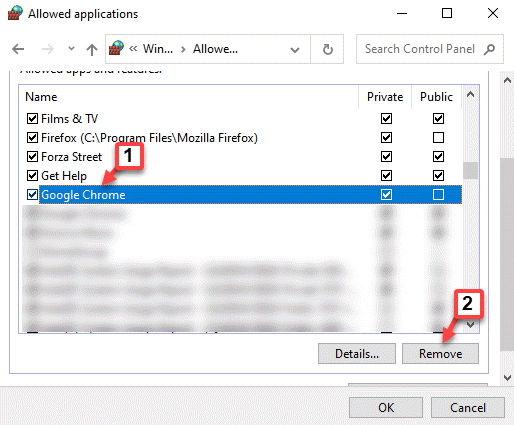The image size is (514, 425).
Task: Enable Google Chrome Public checkbox
Action: click(438, 194)
